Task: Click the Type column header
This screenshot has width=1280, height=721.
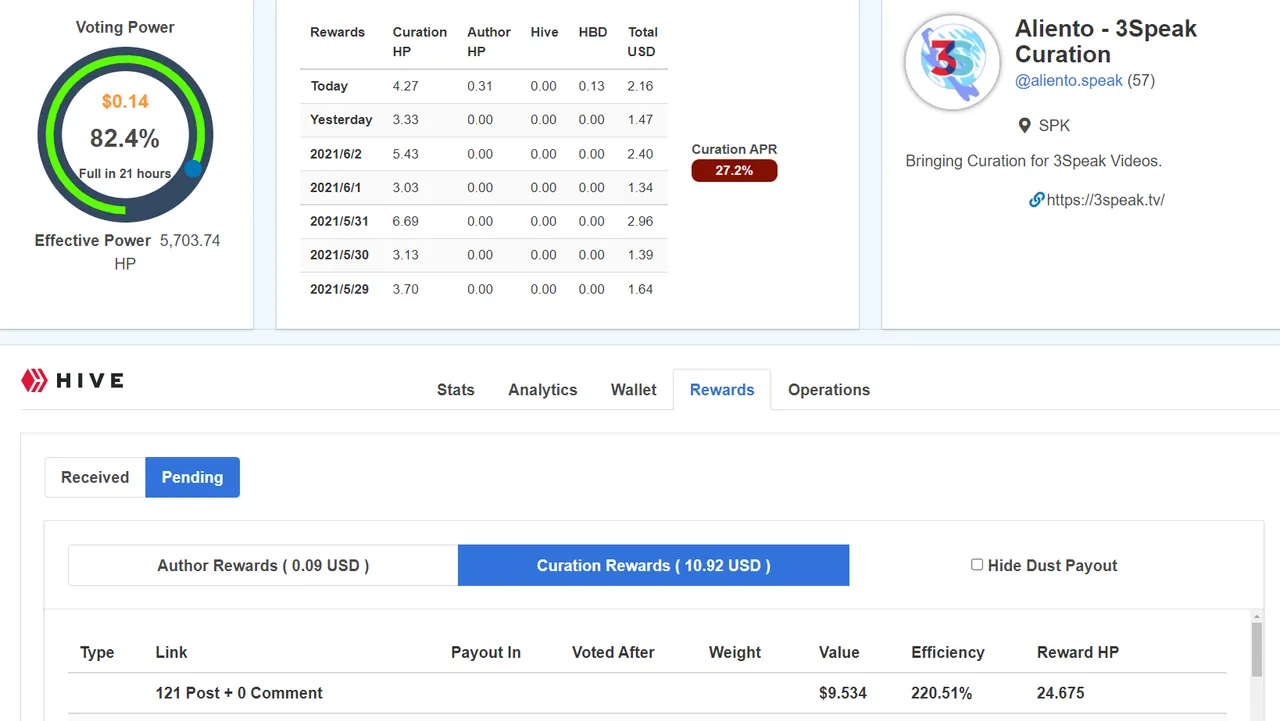Action: point(97,652)
